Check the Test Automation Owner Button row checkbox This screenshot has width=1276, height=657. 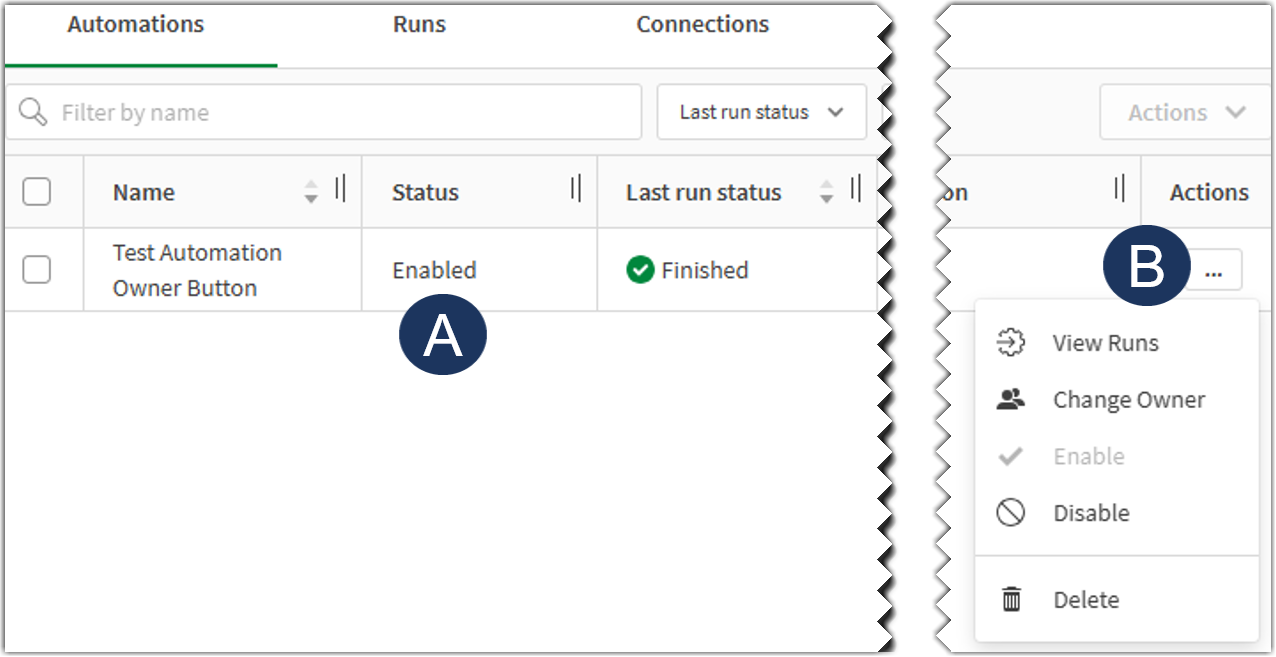[39, 269]
